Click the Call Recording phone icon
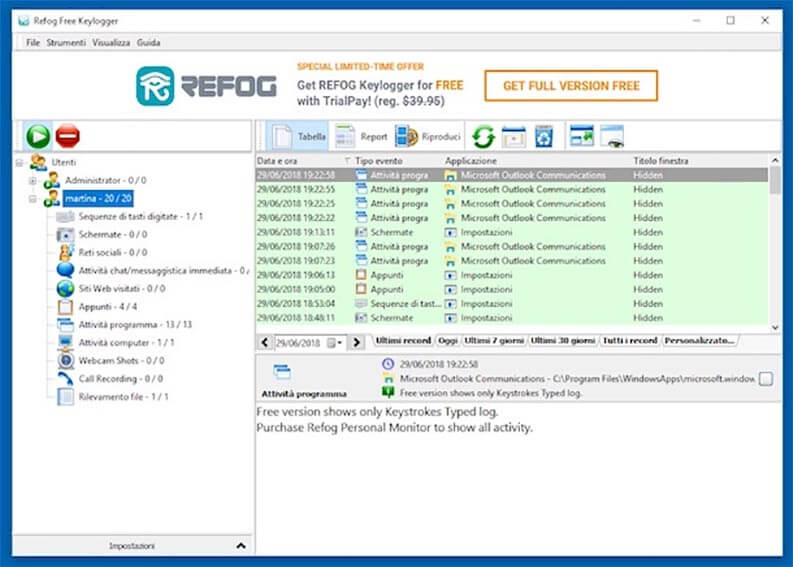The width and height of the screenshot is (793, 567). 65,378
